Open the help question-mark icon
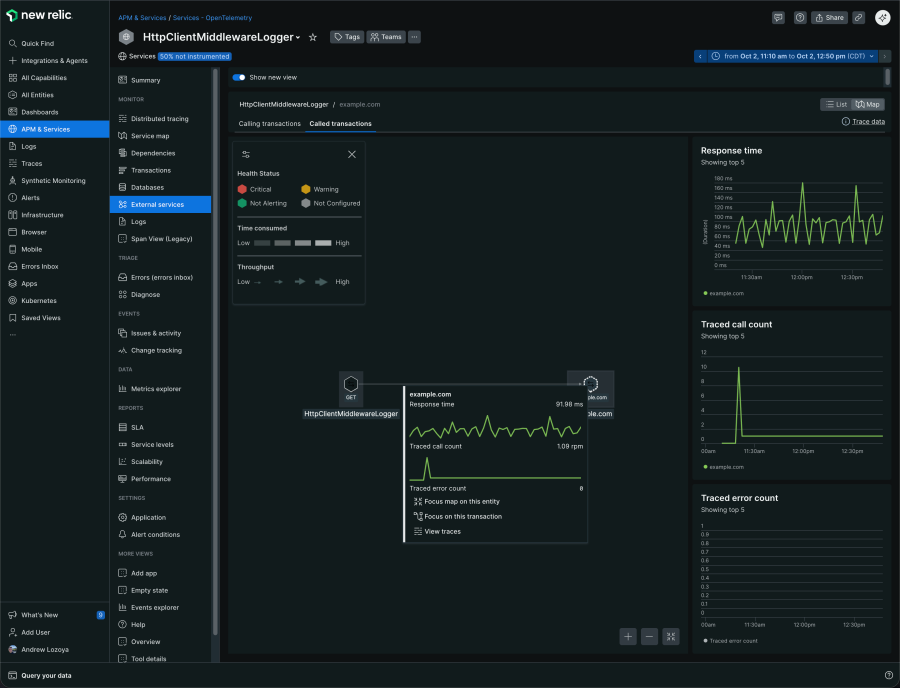The image size is (900, 688). pos(802,18)
